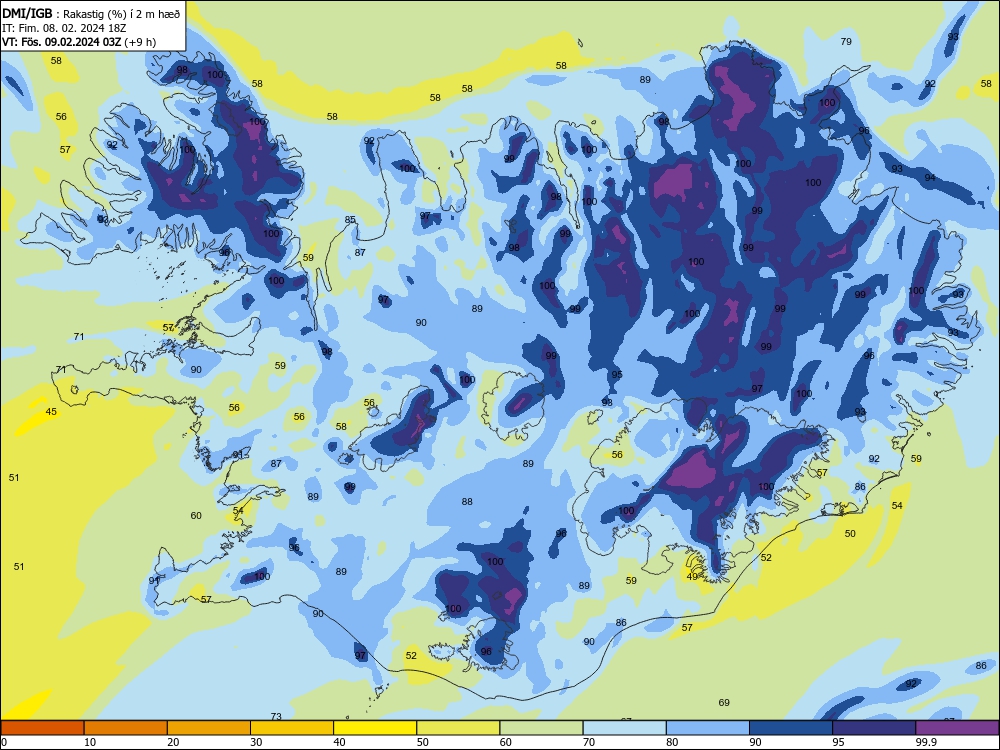Image resolution: width=1000 pixels, height=750 pixels.
Task: Click the 'IT: Fim. 08. 02. 2024 18Z' line
Action: coord(64,28)
